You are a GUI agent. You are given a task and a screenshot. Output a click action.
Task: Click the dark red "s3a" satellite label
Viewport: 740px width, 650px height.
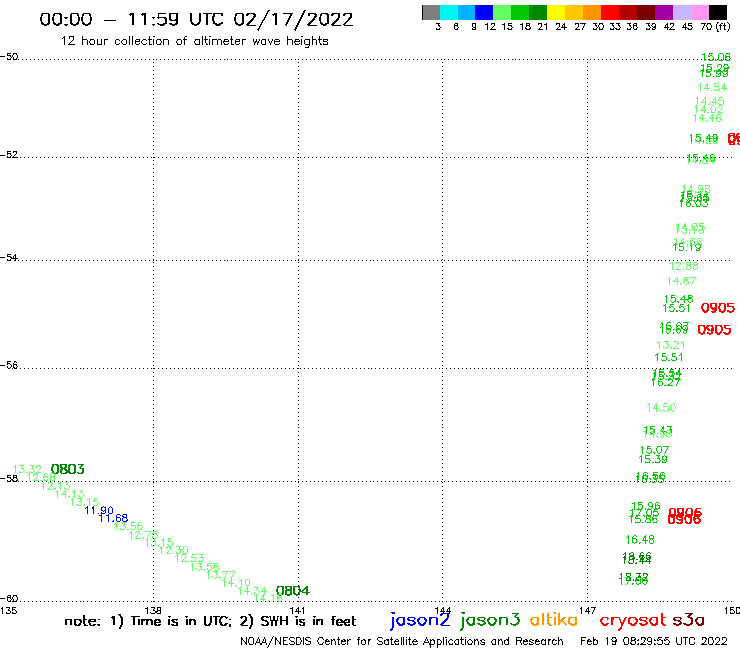(688, 620)
